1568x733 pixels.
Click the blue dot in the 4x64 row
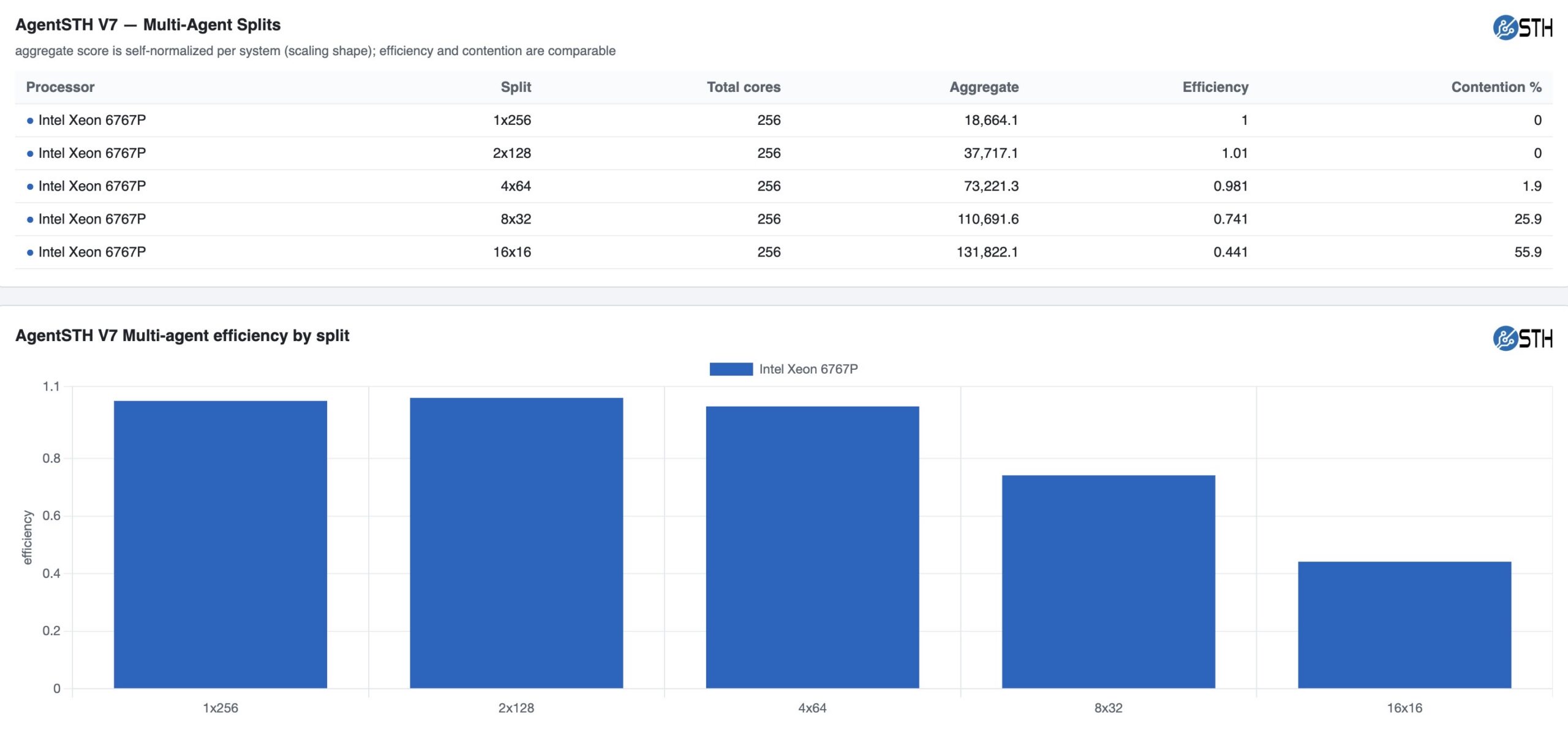pos(30,187)
